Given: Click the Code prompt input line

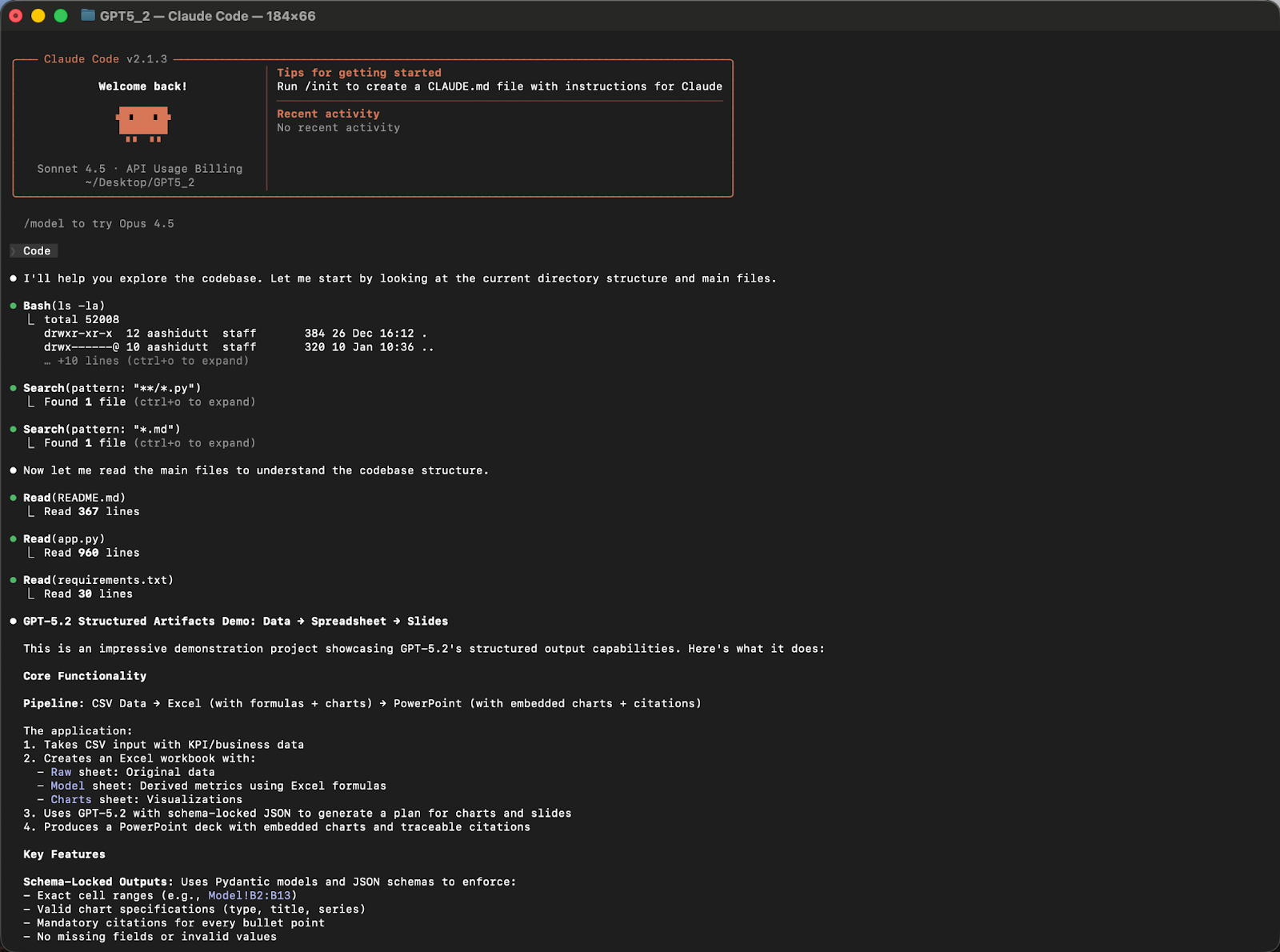Looking at the screenshot, I should coord(37,251).
